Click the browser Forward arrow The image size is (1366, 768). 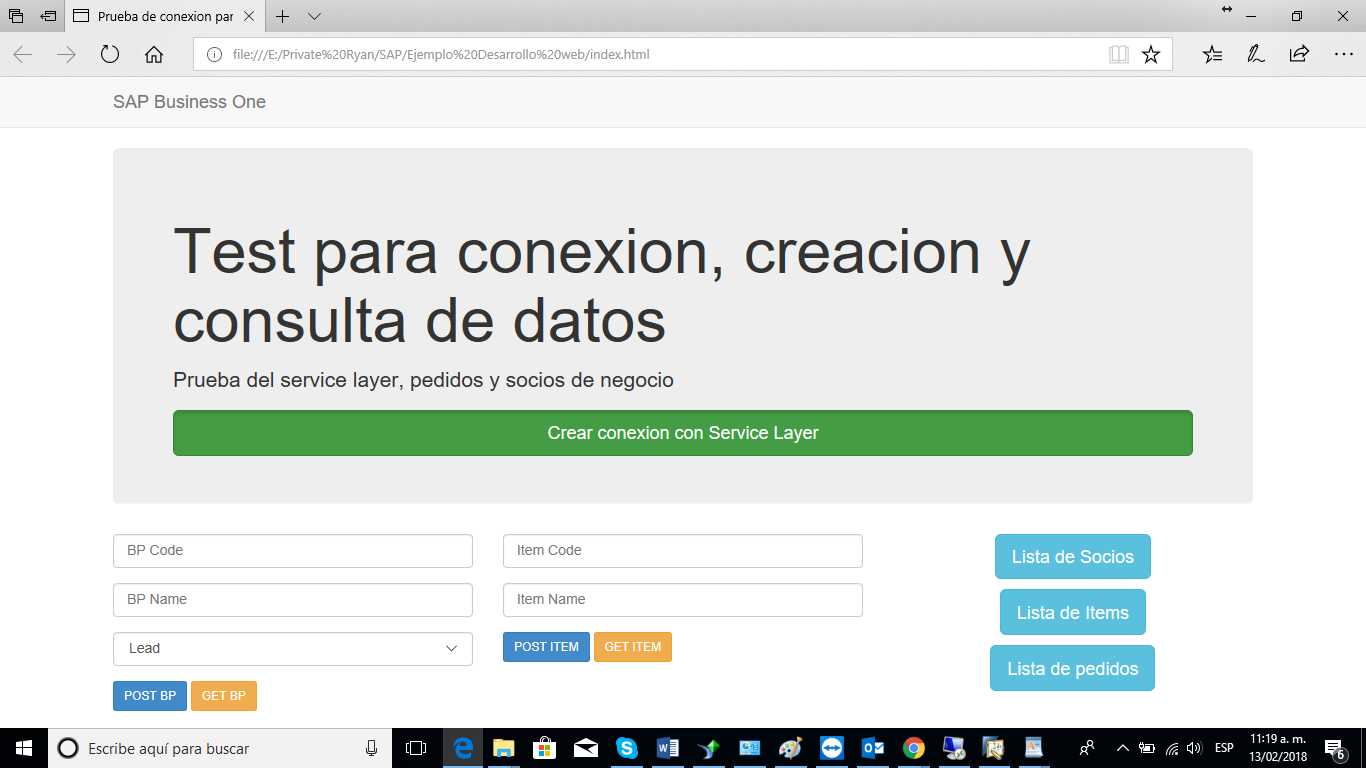point(66,54)
